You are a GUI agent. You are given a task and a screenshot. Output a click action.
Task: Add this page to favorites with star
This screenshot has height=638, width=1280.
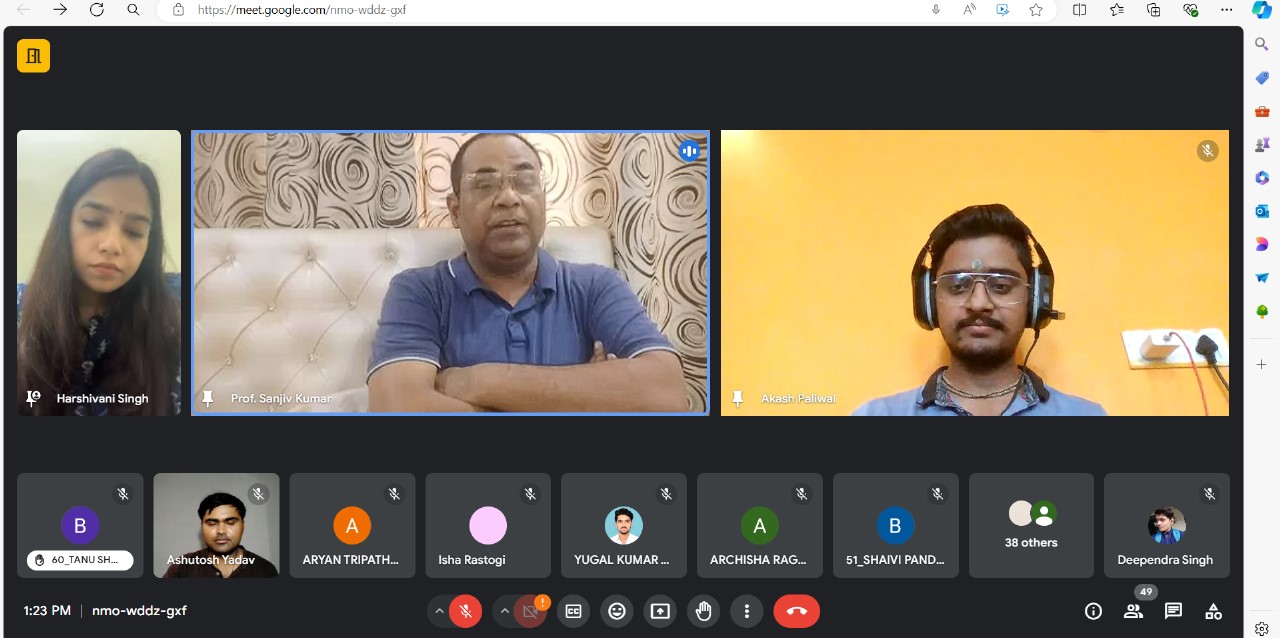pos(1036,10)
